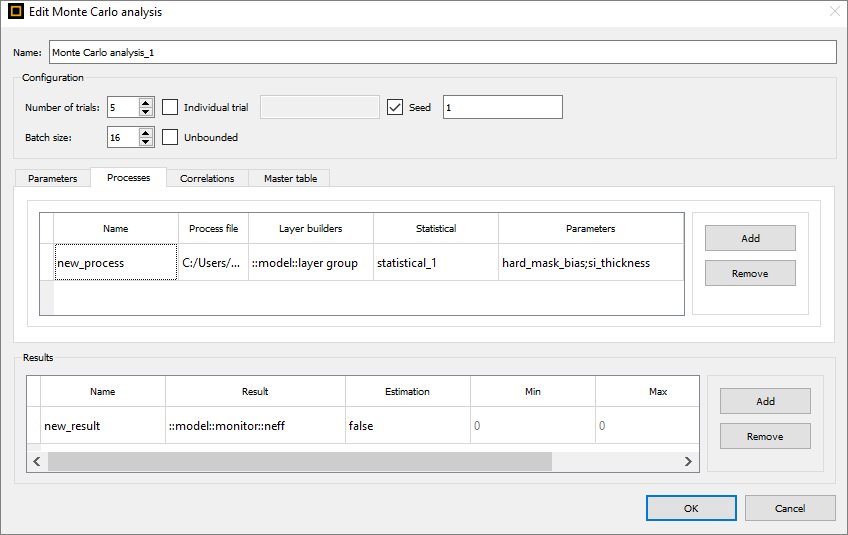Click the Process file column header
848x535 pixels.
point(213,228)
